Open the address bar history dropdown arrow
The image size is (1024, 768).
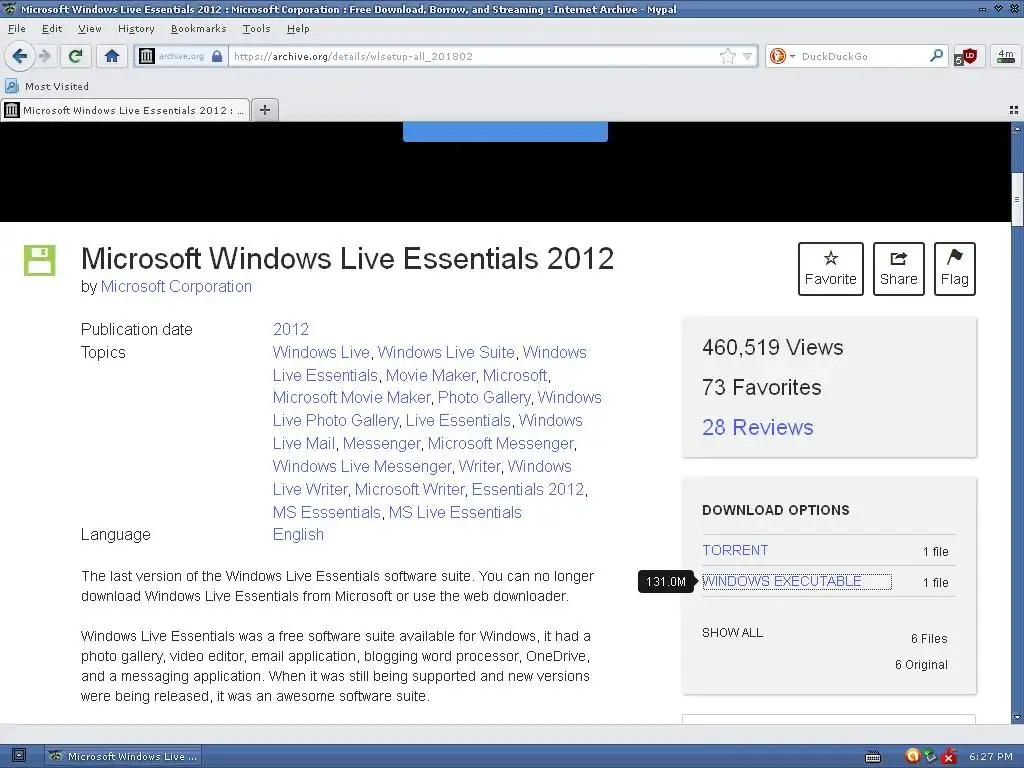click(748, 56)
